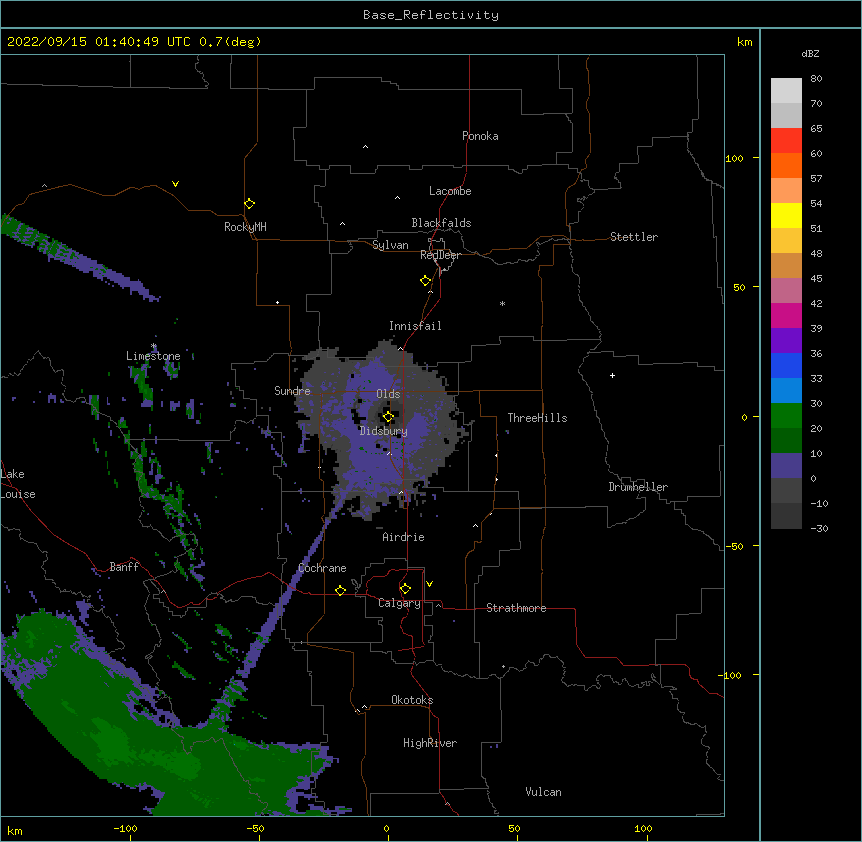
Task: Click the yellow diamond marker below Cochrane
Action: point(340,590)
